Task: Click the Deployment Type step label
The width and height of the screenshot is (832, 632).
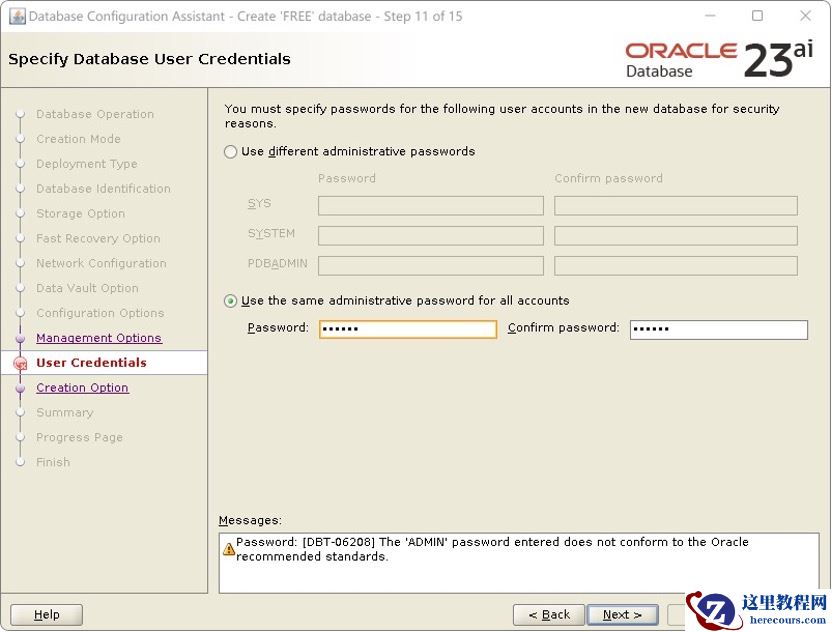Action: 87,164
